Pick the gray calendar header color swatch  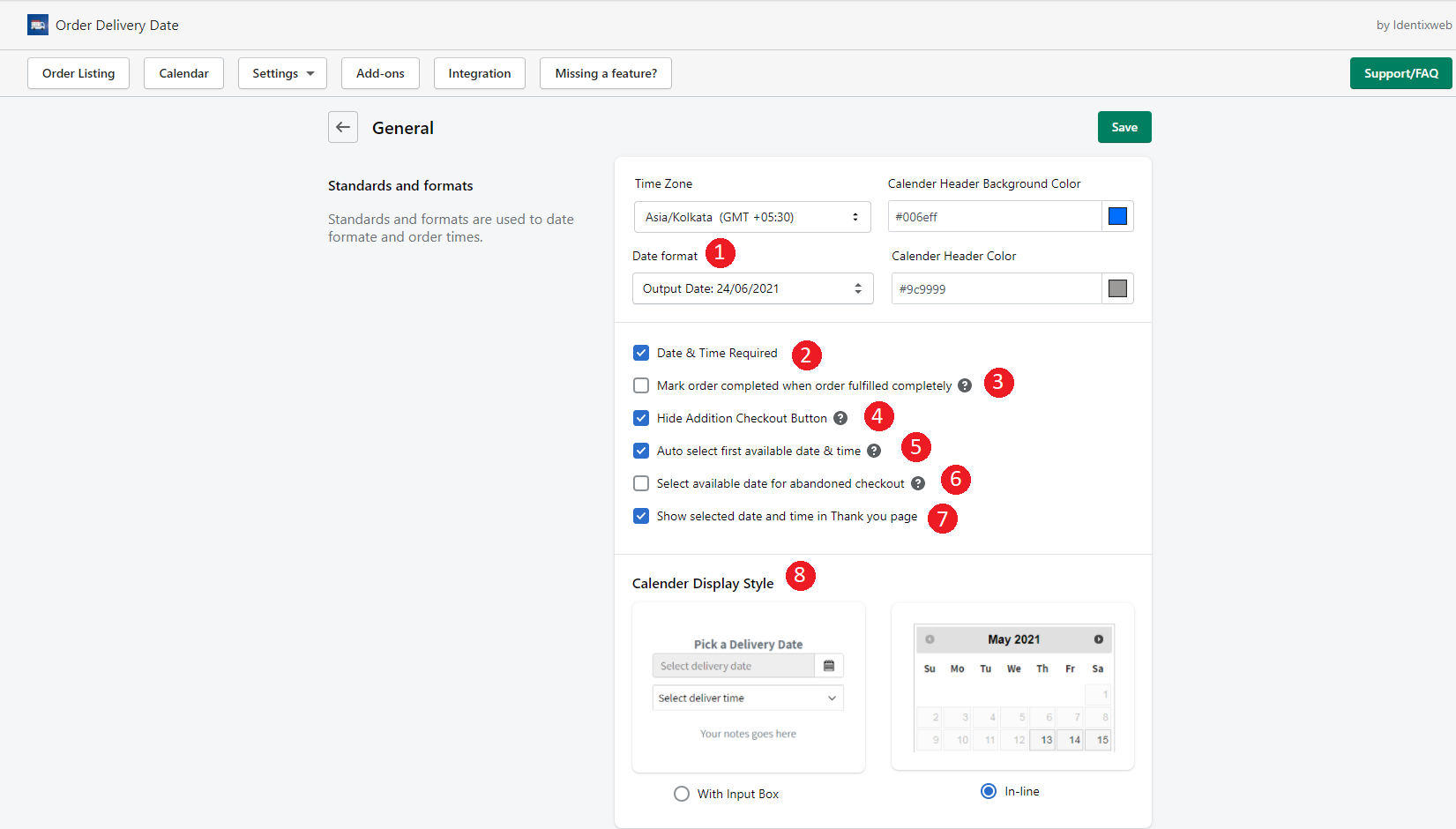click(x=1117, y=288)
